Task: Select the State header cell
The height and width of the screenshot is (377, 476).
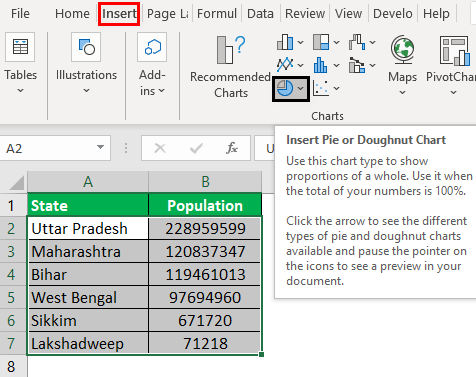Action: pyautogui.click(x=88, y=205)
